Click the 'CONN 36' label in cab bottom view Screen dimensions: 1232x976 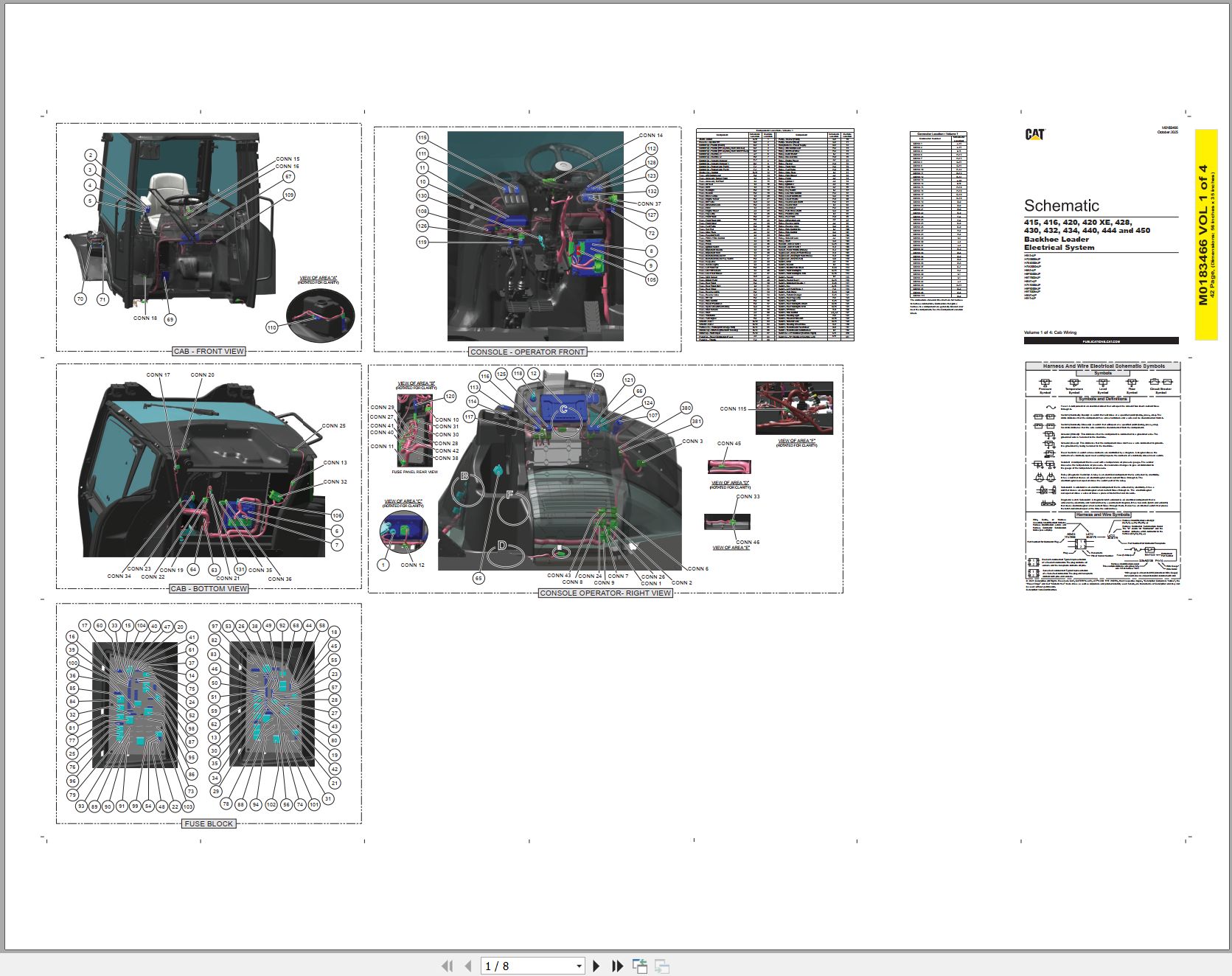[279, 579]
